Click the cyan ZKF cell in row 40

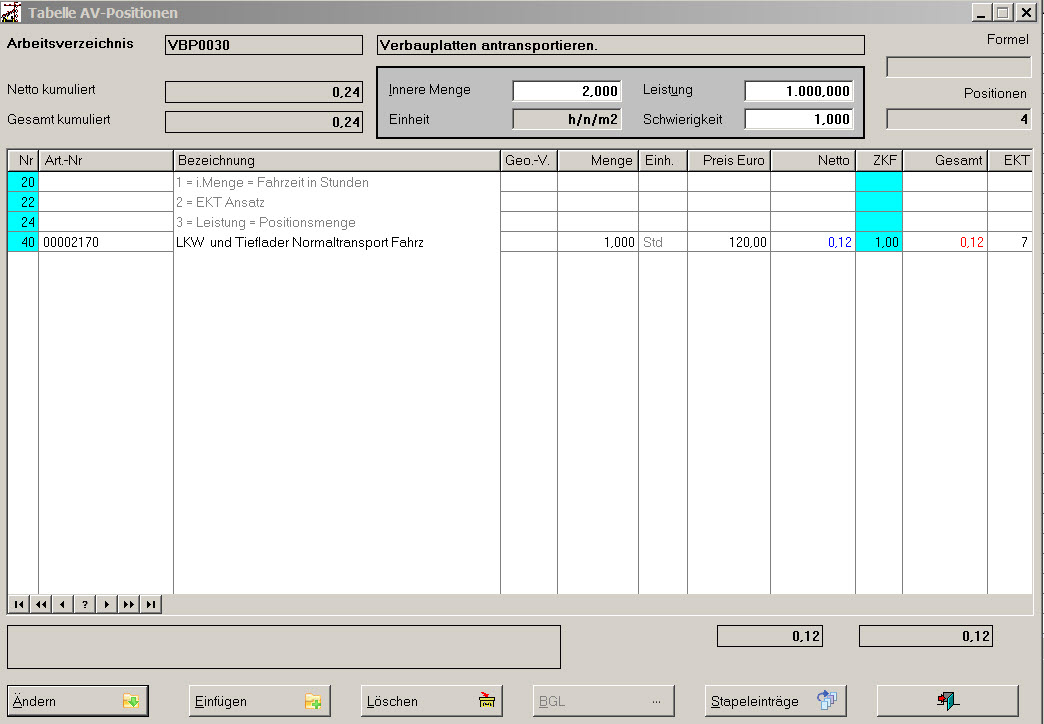(879, 242)
